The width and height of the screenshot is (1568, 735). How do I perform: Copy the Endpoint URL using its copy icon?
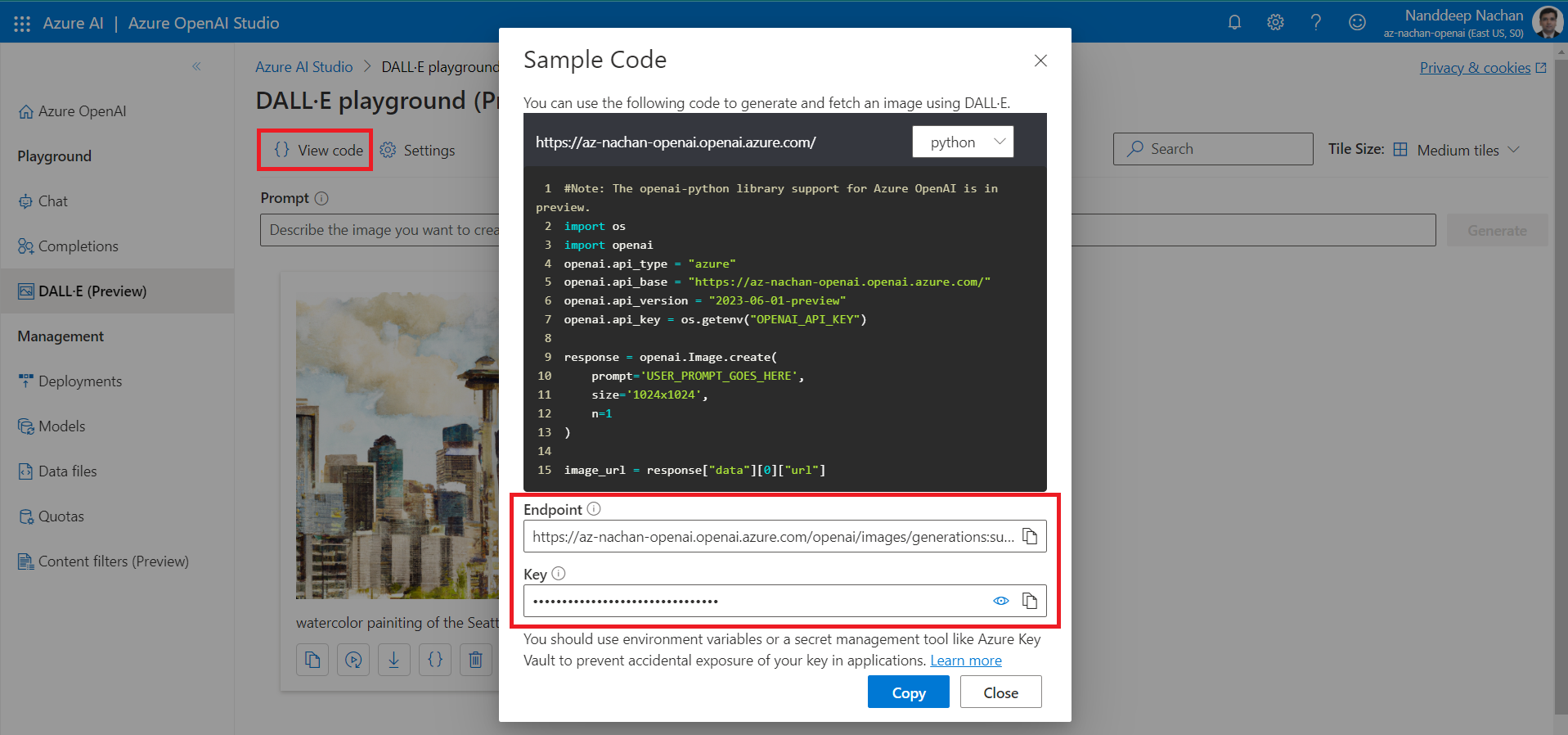click(1030, 537)
